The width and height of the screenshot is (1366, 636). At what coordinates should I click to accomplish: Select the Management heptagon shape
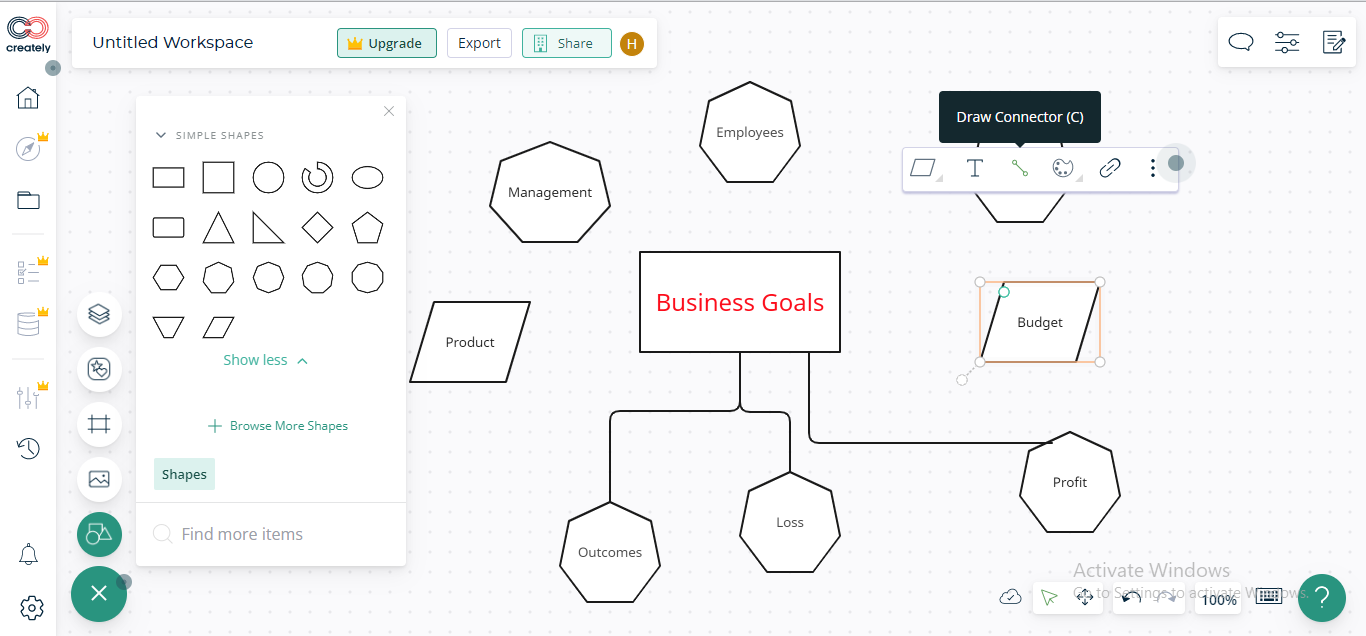(x=550, y=192)
